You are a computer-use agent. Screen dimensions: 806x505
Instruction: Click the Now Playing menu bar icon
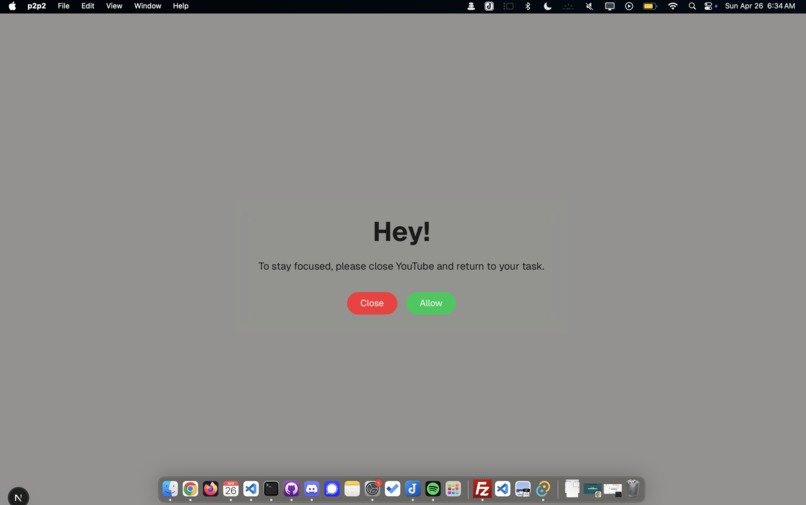[x=629, y=6]
